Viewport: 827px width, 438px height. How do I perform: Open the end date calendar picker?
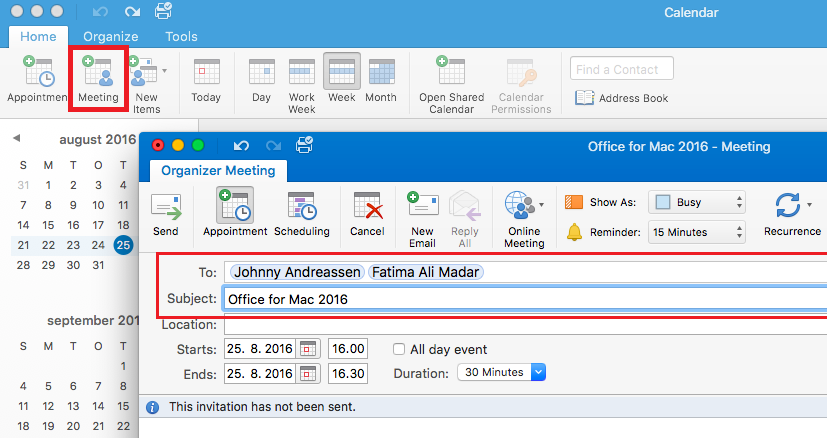coord(308,374)
